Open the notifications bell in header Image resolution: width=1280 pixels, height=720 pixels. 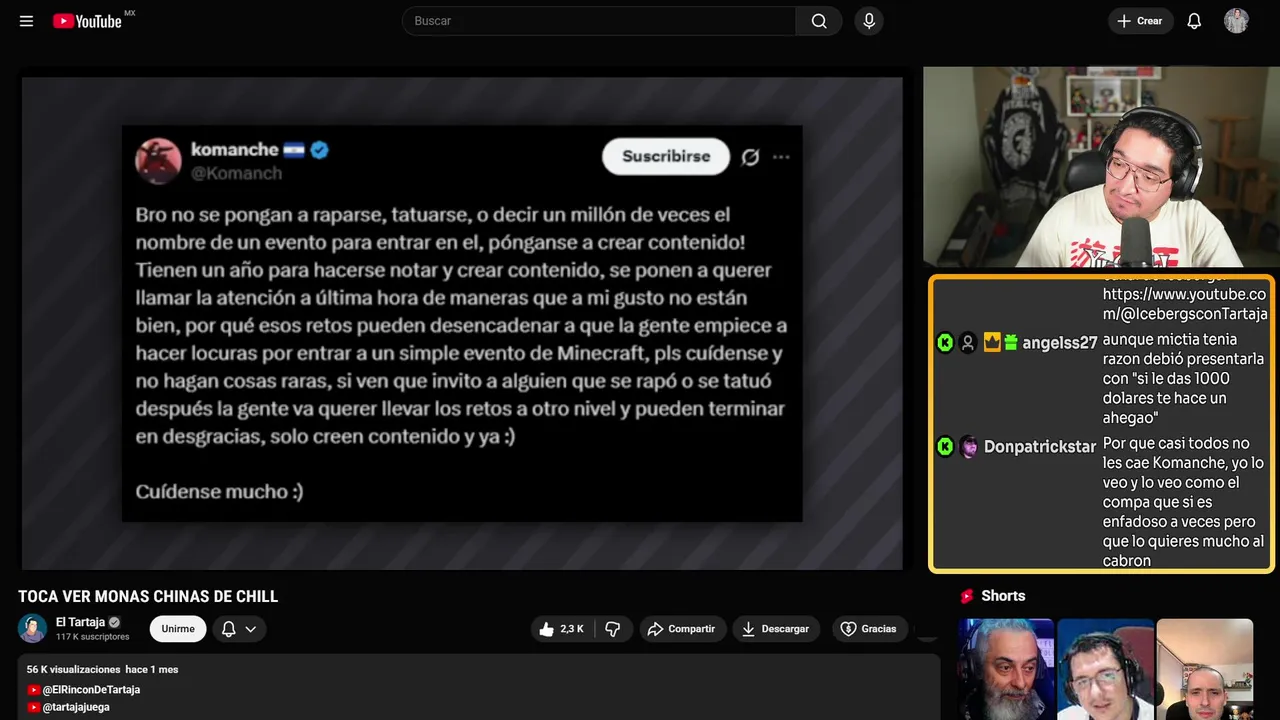[x=1194, y=21]
